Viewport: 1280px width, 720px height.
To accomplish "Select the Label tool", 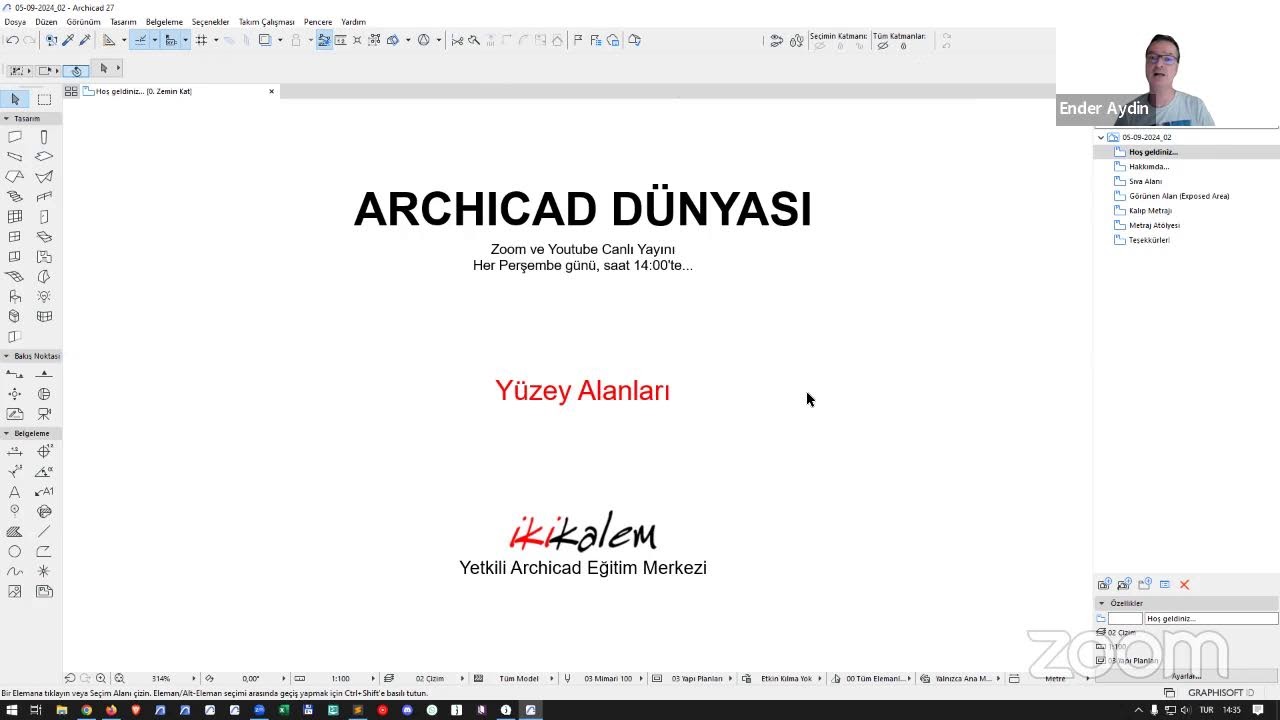I will coord(44,492).
